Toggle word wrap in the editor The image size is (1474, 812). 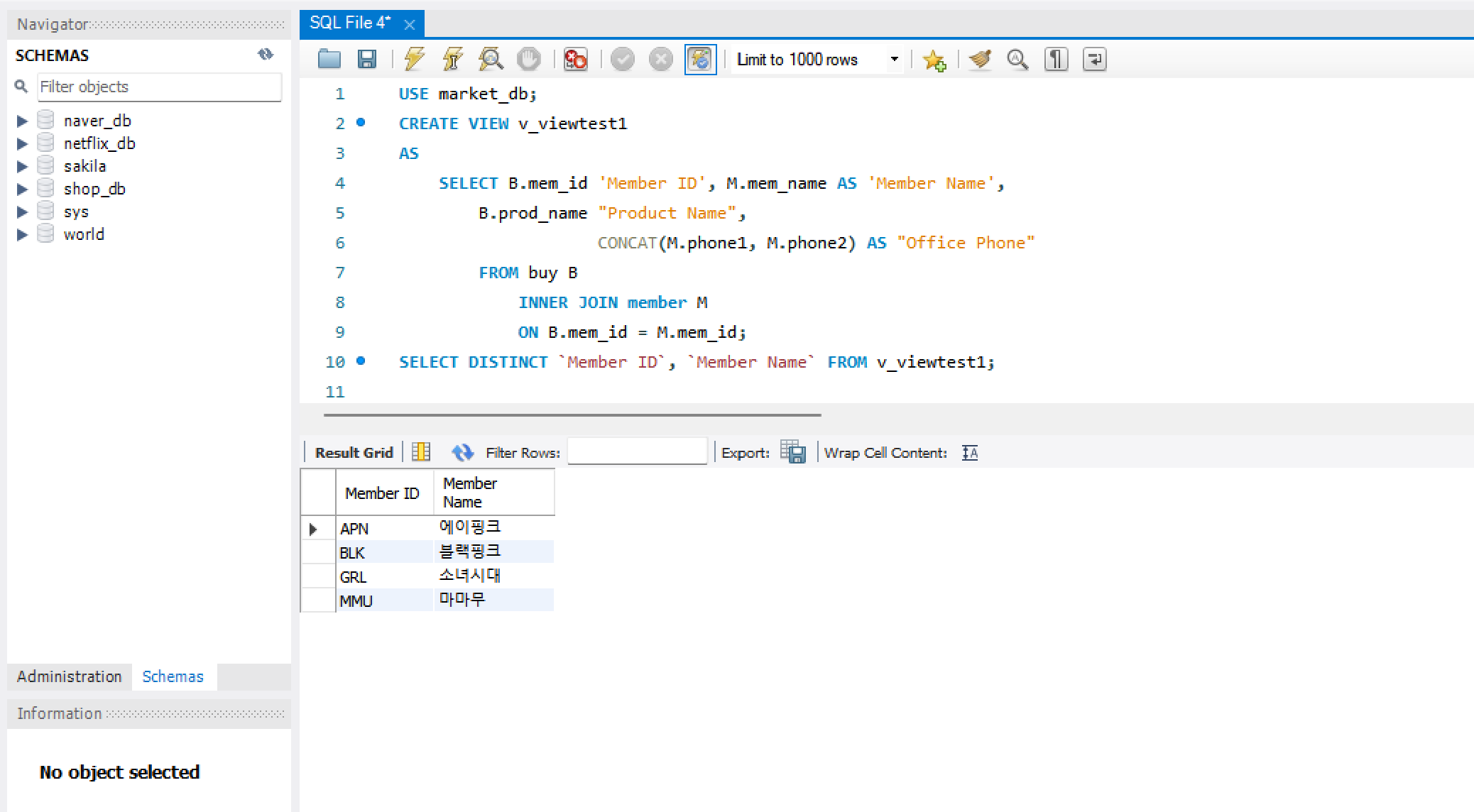tap(1094, 59)
